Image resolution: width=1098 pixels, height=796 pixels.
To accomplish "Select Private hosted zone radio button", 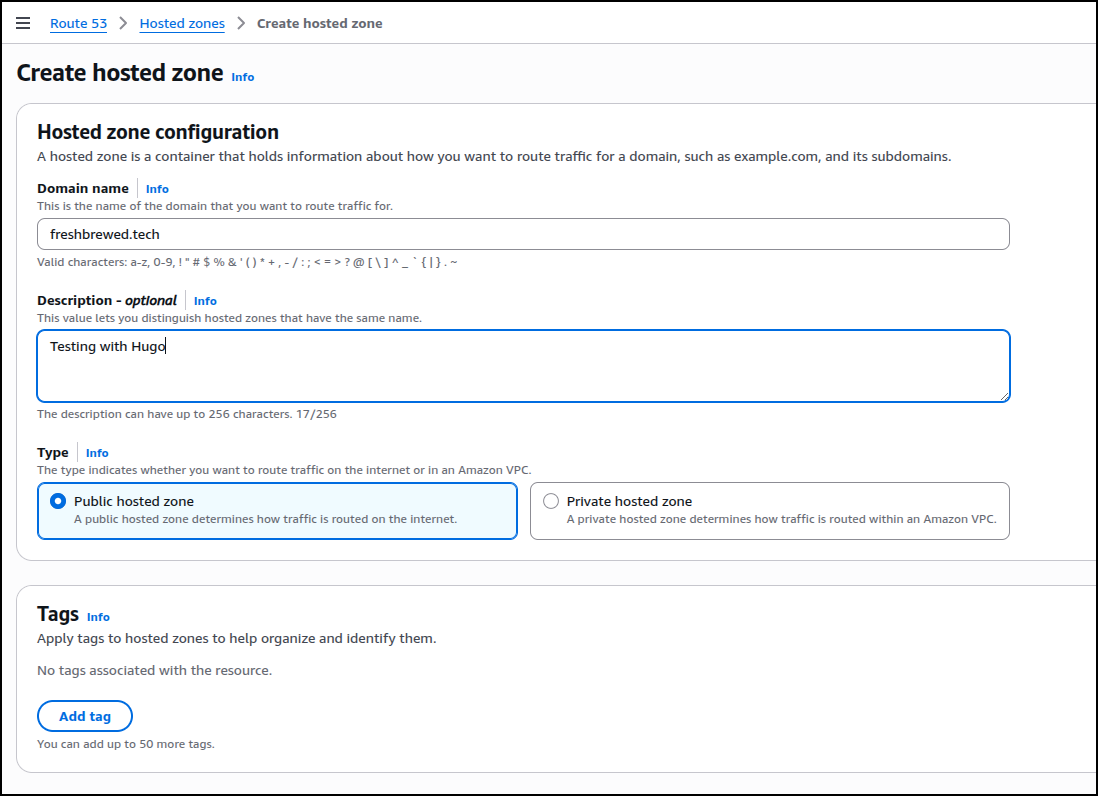I will tap(551, 501).
